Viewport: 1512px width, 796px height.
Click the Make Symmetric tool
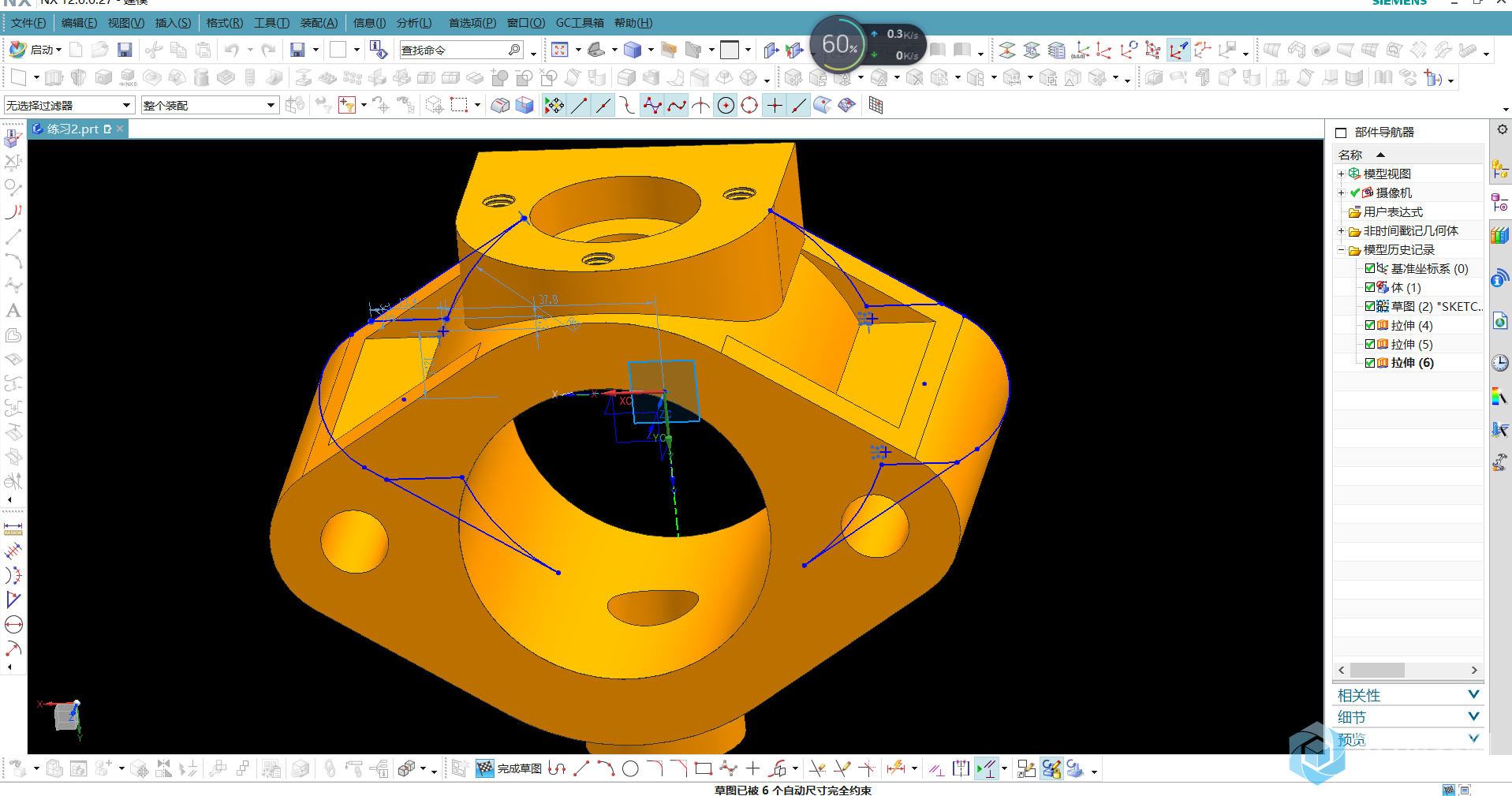coord(961,768)
